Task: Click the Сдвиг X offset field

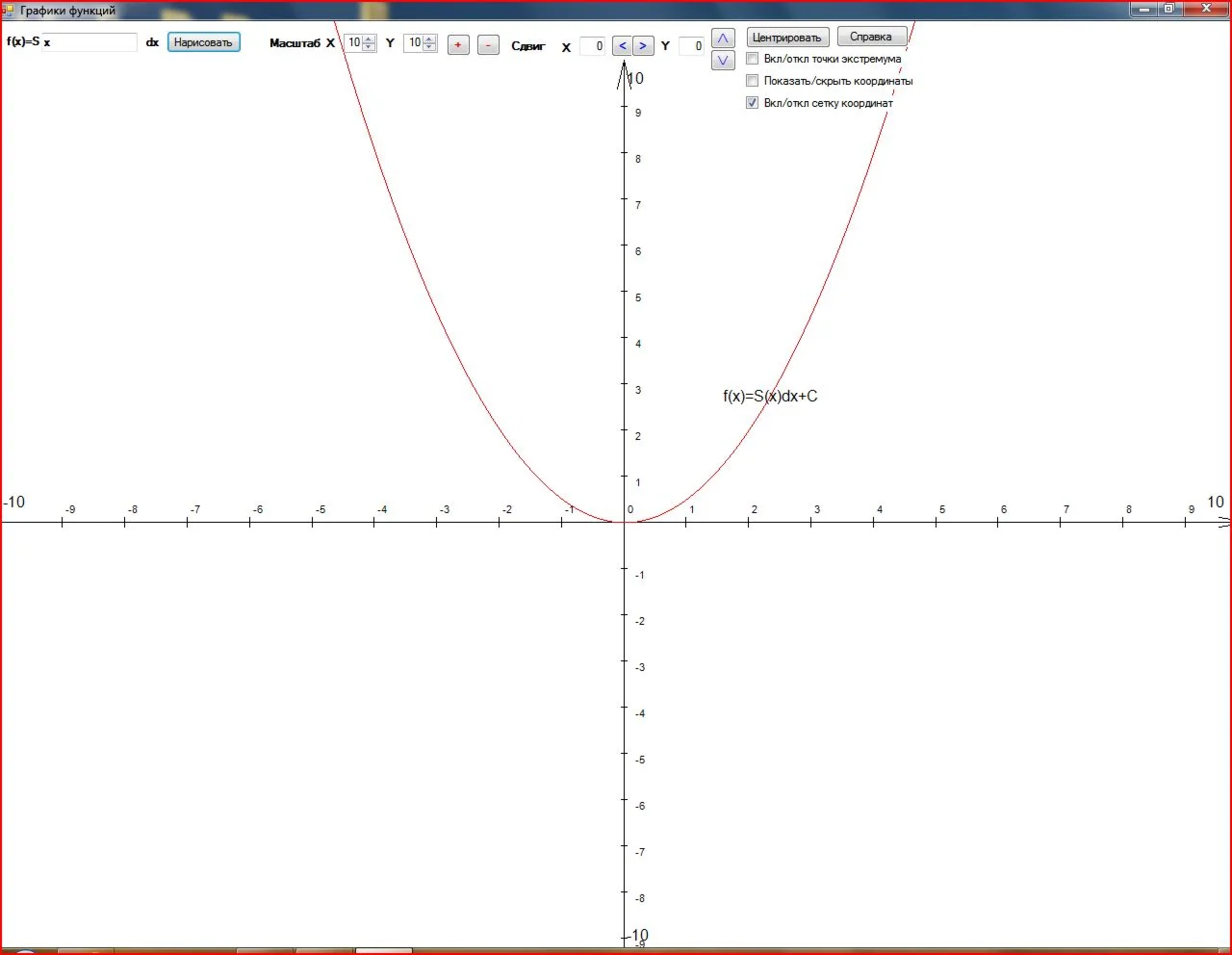Action: (592, 46)
